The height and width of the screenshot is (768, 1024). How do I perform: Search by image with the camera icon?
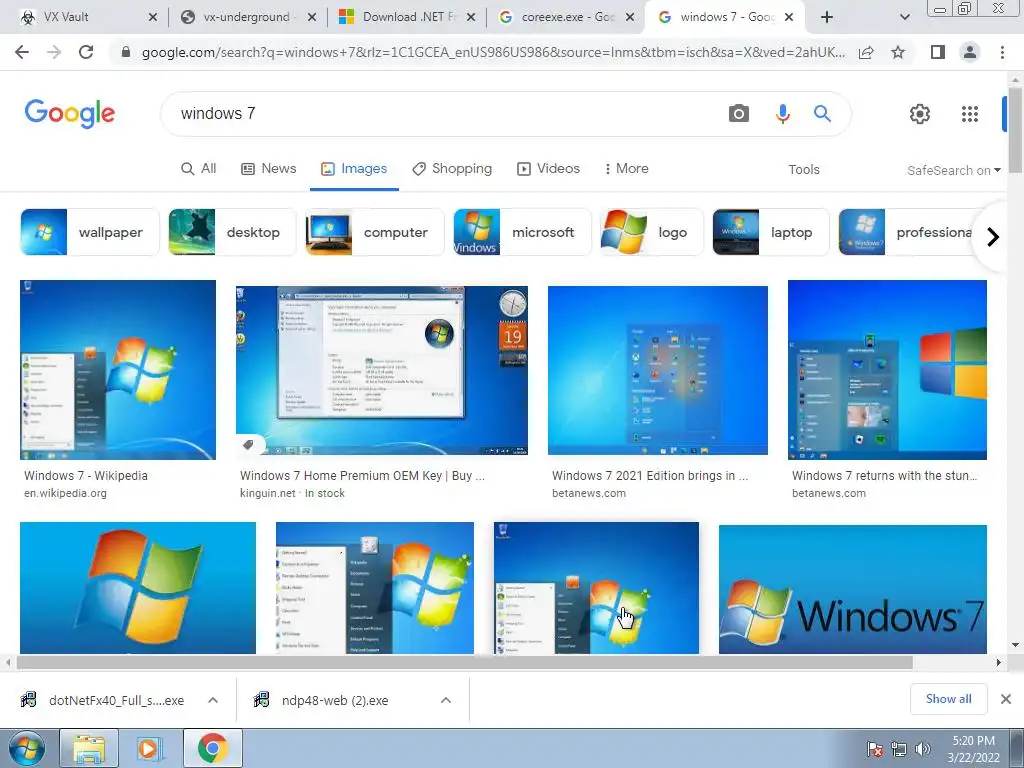click(x=739, y=114)
